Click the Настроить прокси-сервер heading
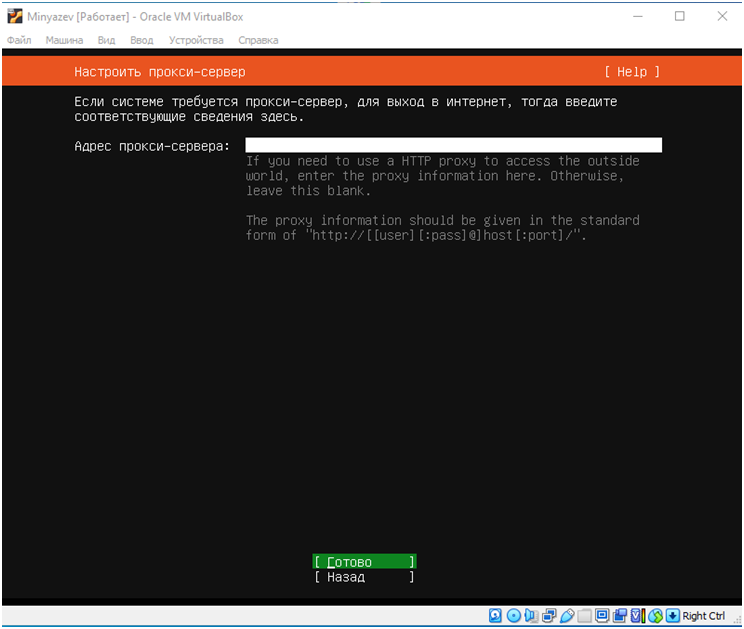744x629 pixels. point(160,72)
